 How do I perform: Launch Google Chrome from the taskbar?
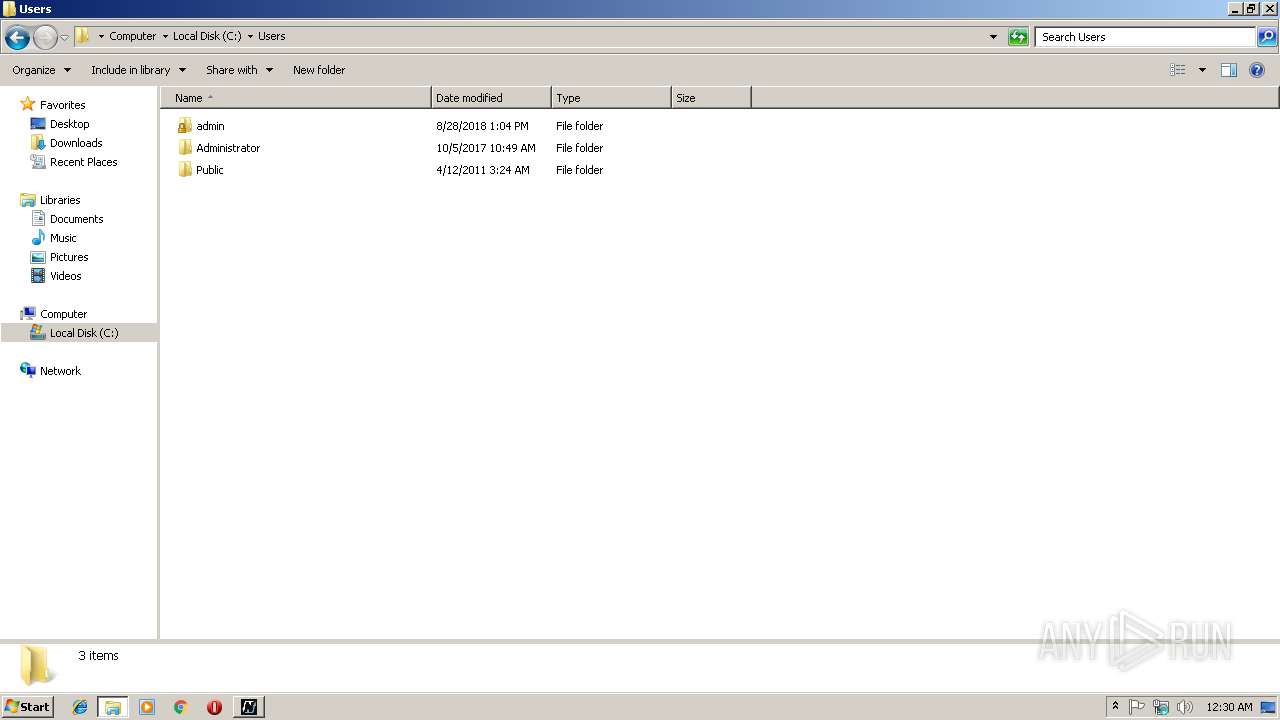tap(181, 707)
